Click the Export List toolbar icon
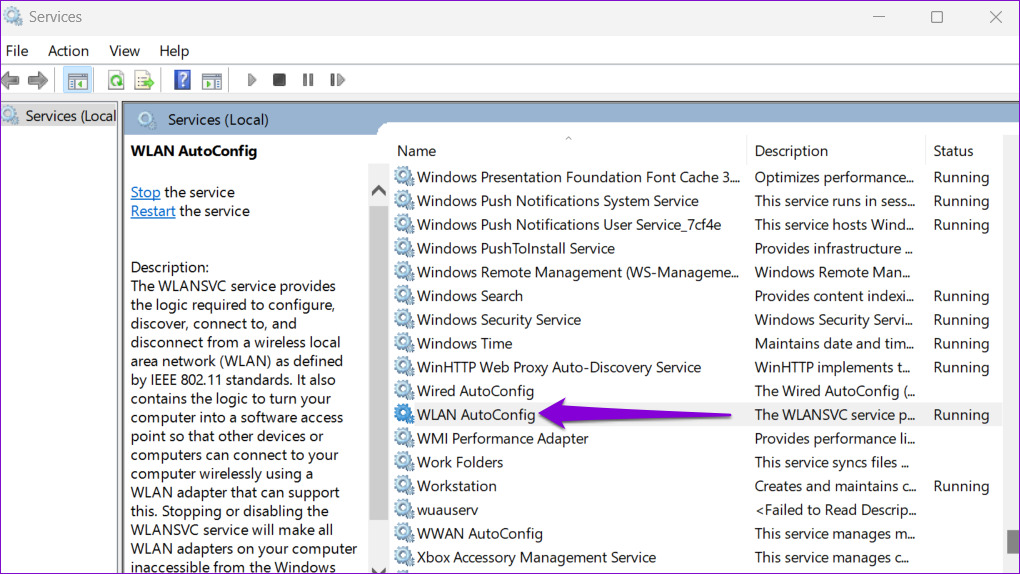The width and height of the screenshot is (1020, 574). pos(144,81)
